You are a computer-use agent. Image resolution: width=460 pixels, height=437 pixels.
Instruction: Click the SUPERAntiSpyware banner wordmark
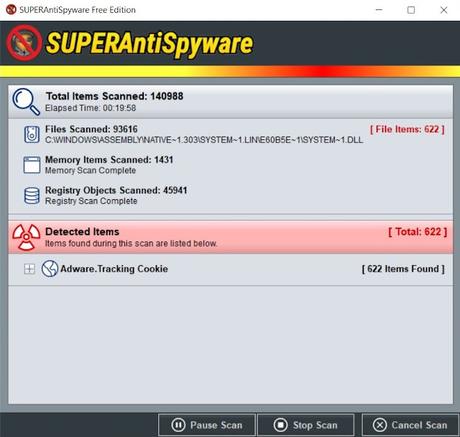pyautogui.click(x=150, y=43)
